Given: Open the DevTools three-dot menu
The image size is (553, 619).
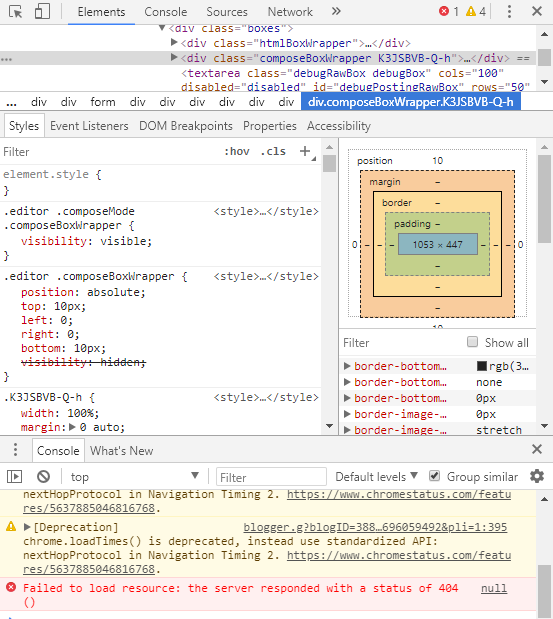Looking at the screenshot, I should pyautogui.click(x=509, y=11).
